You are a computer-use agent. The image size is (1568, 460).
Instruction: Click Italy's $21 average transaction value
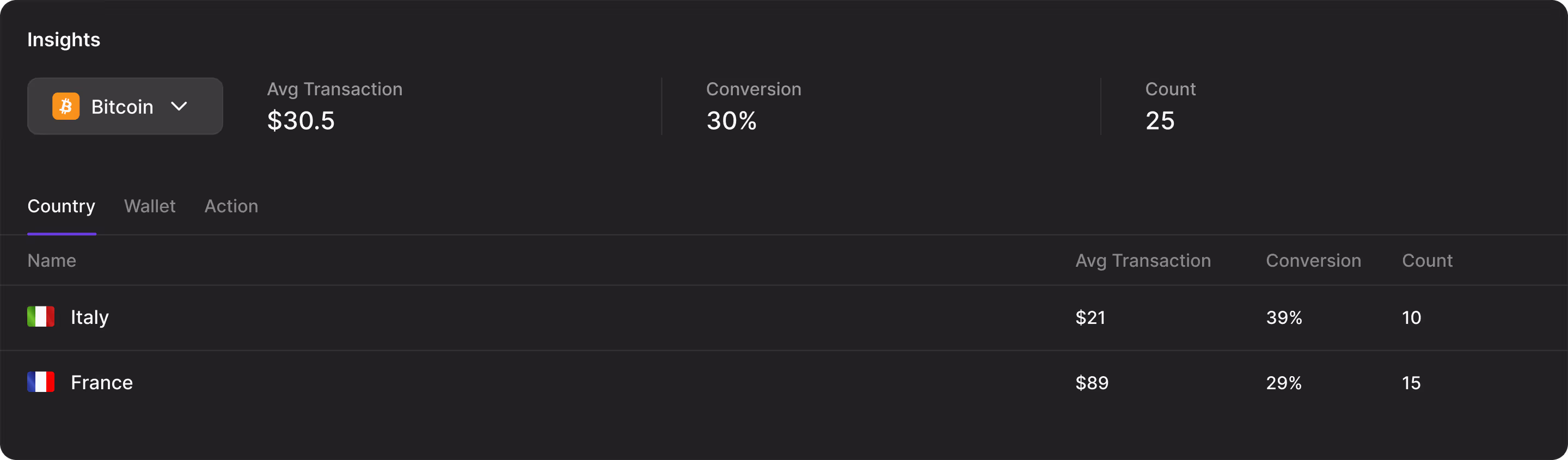pos(1090,317)
